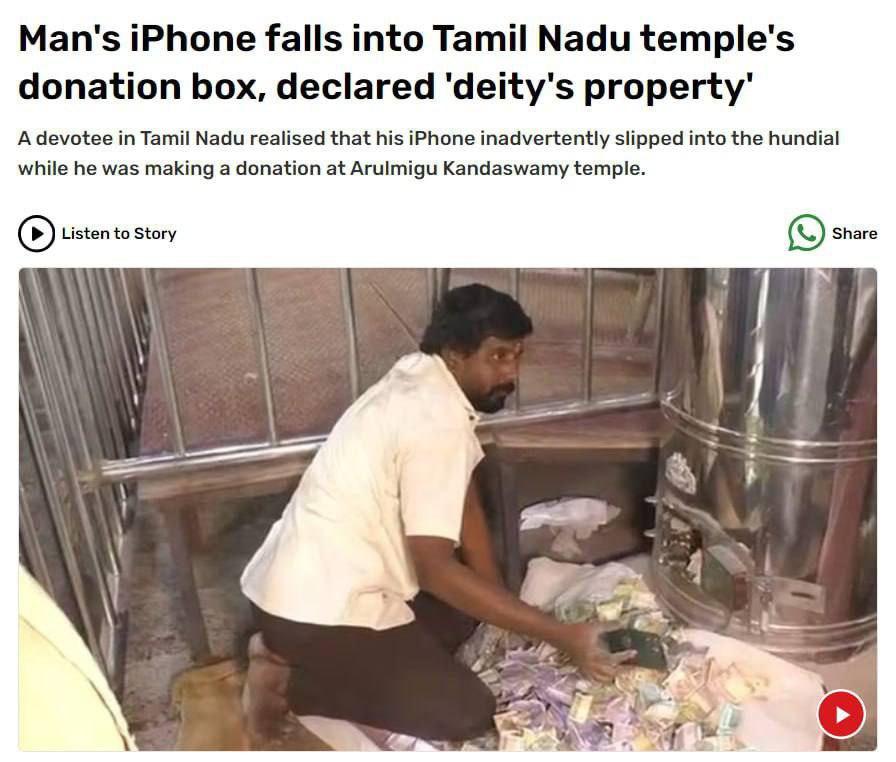This screenshot has height=762, width=896.
Task: Click the subheading about the devotee
Action: [429, 153]
